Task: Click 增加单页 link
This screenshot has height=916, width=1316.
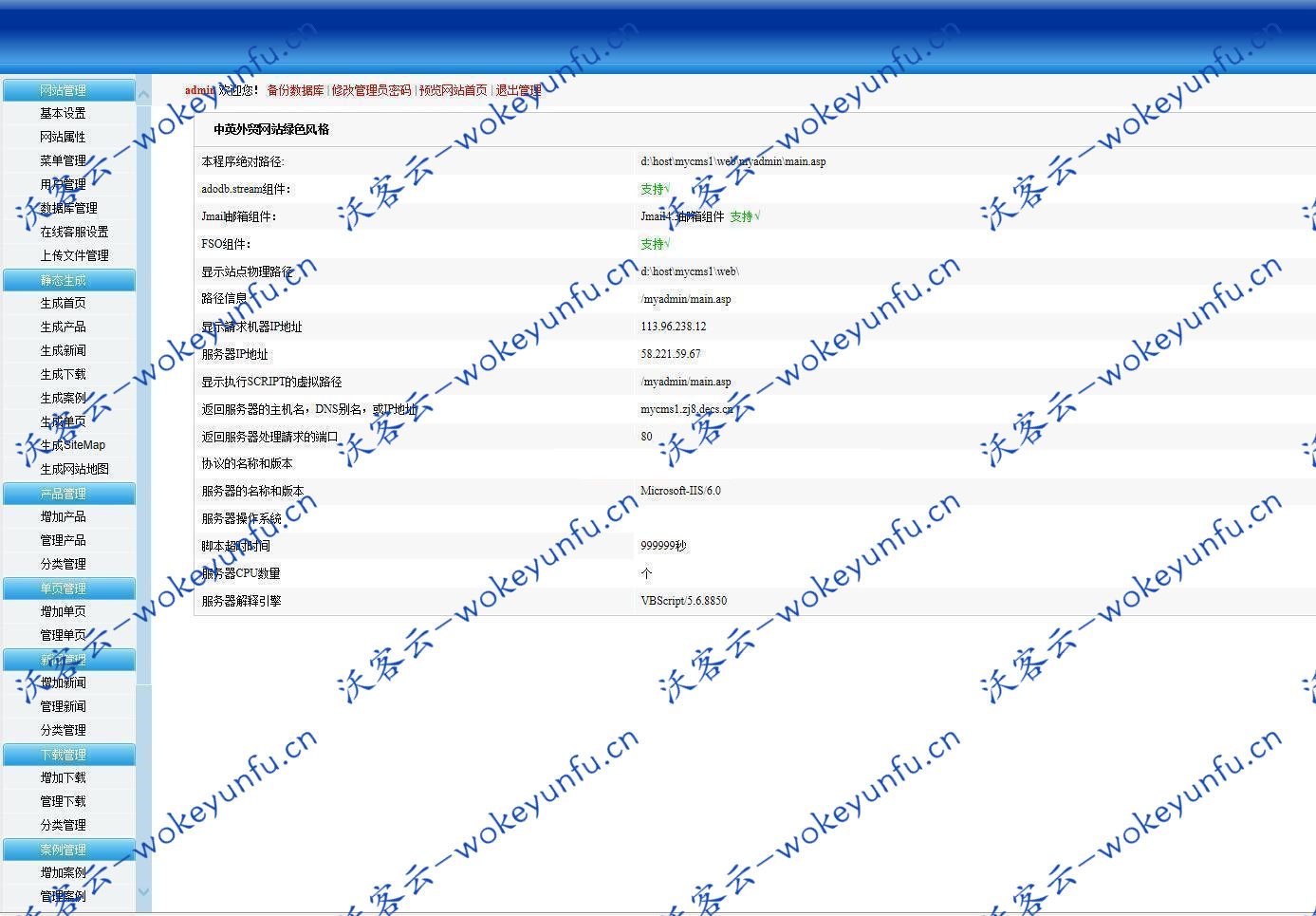Action: [63, 611]
